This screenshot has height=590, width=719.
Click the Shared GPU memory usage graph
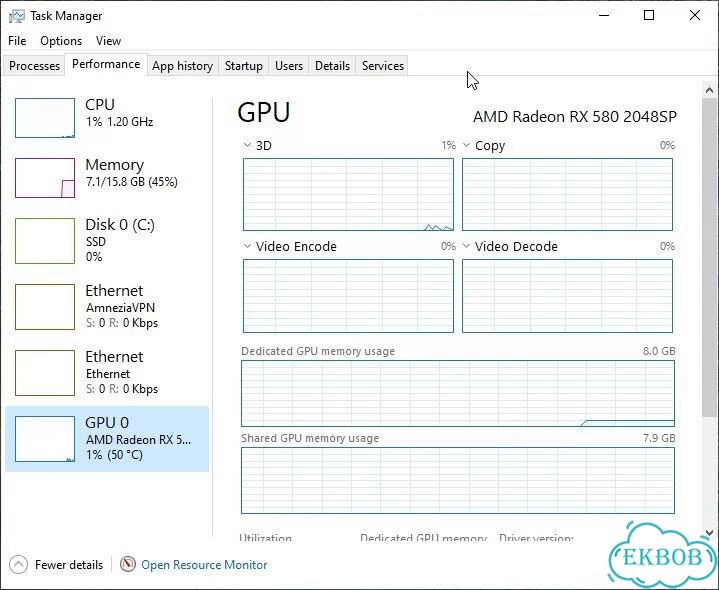coord(458,480)
